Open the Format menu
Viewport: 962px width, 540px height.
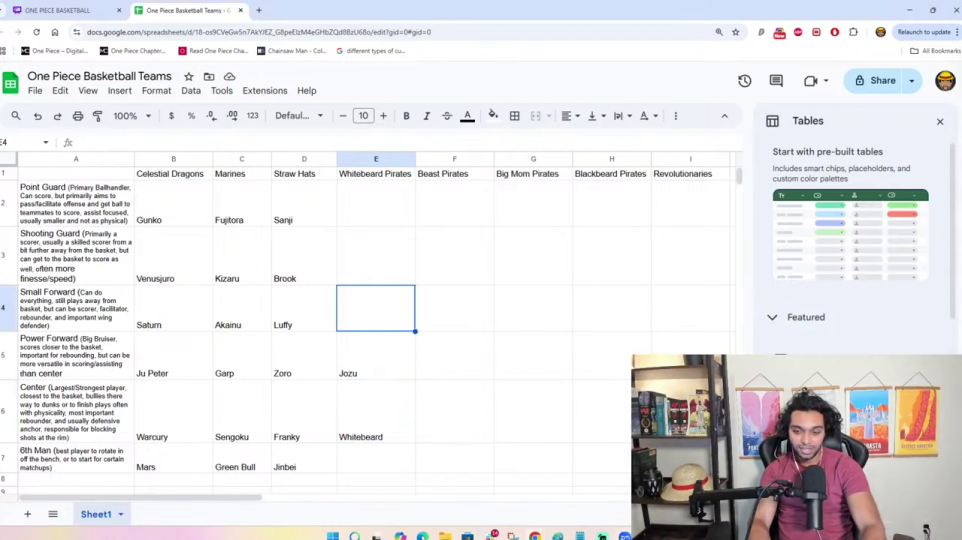pyautogui.click(x=156, y=91)
